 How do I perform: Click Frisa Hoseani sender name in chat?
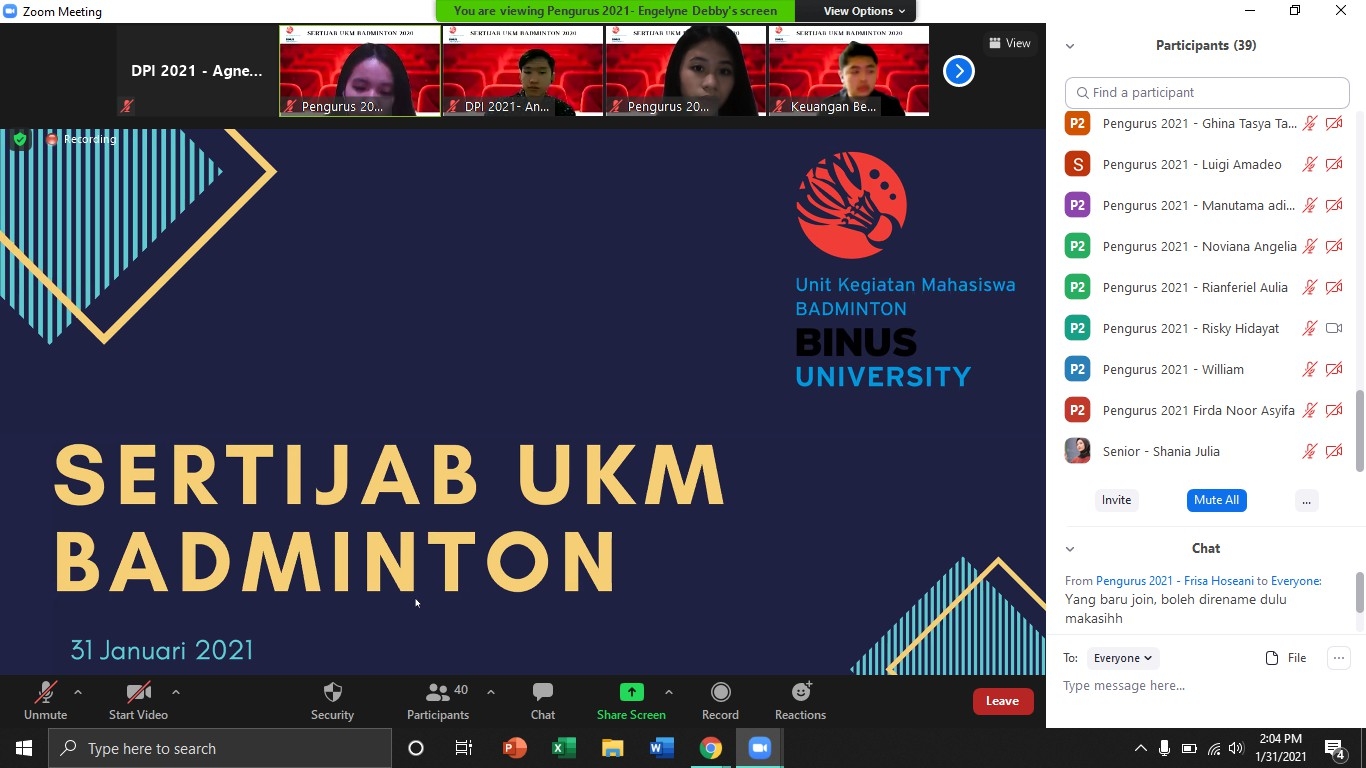click(x=1175, y=581)
